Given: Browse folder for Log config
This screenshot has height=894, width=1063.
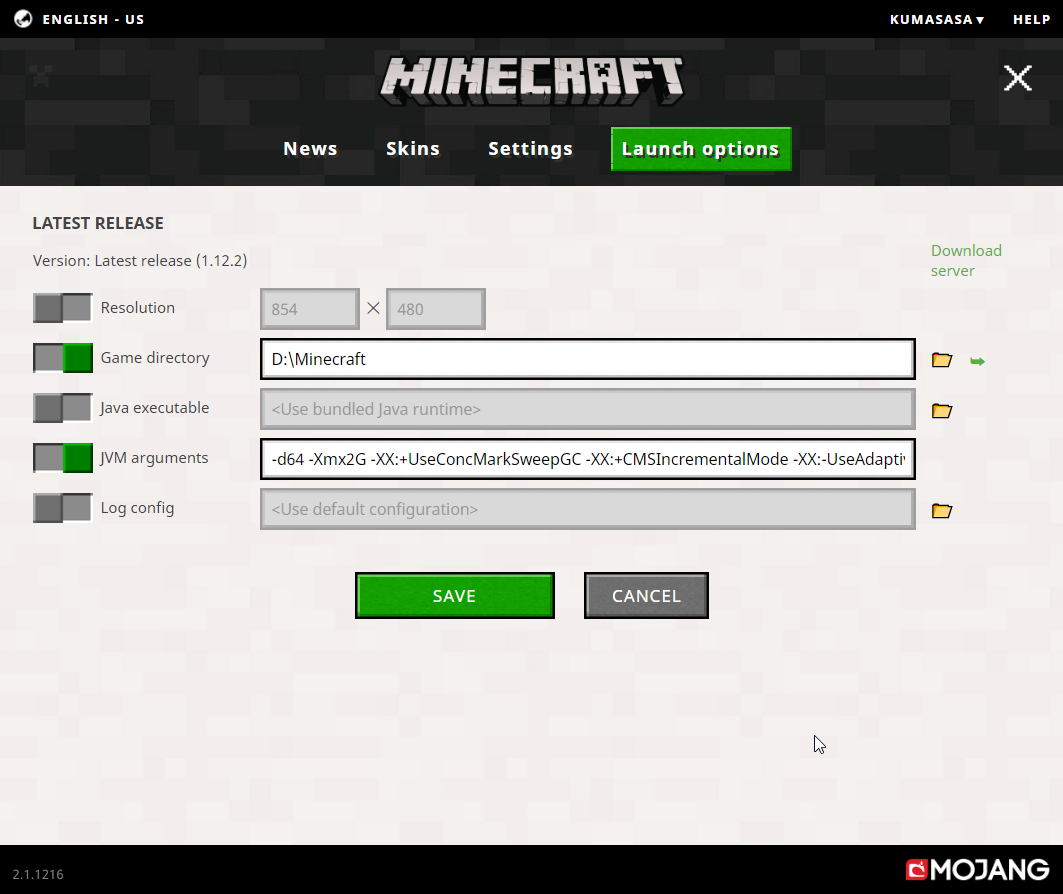Looking at the screenshot, I should tap(942, 510).
